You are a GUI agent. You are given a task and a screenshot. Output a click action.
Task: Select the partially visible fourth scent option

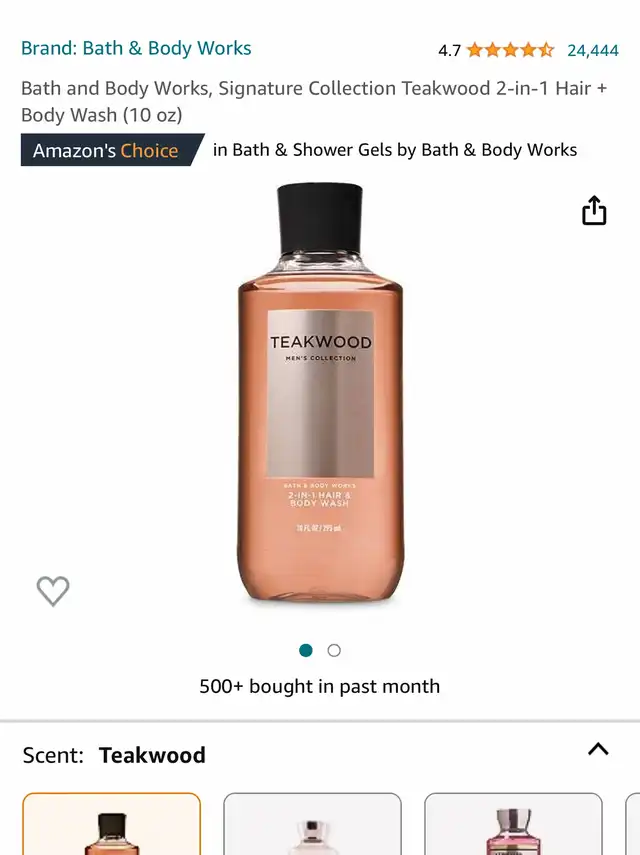click(632, 824)
